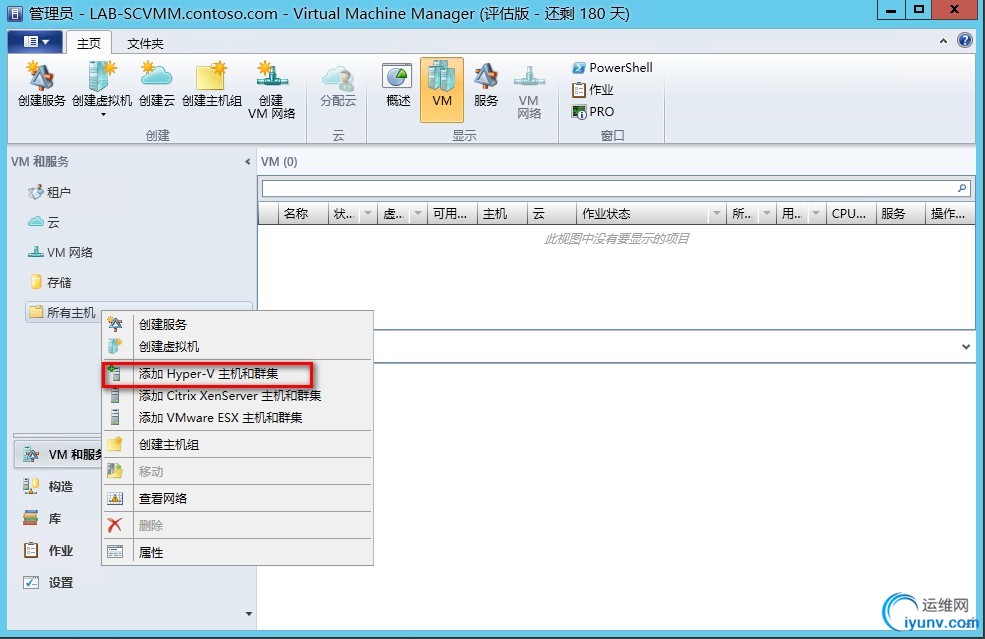Screen dimensions: 985x639
Task: Click the VM 网络 display icon in ribbon
Action: [x=529, y=91]
